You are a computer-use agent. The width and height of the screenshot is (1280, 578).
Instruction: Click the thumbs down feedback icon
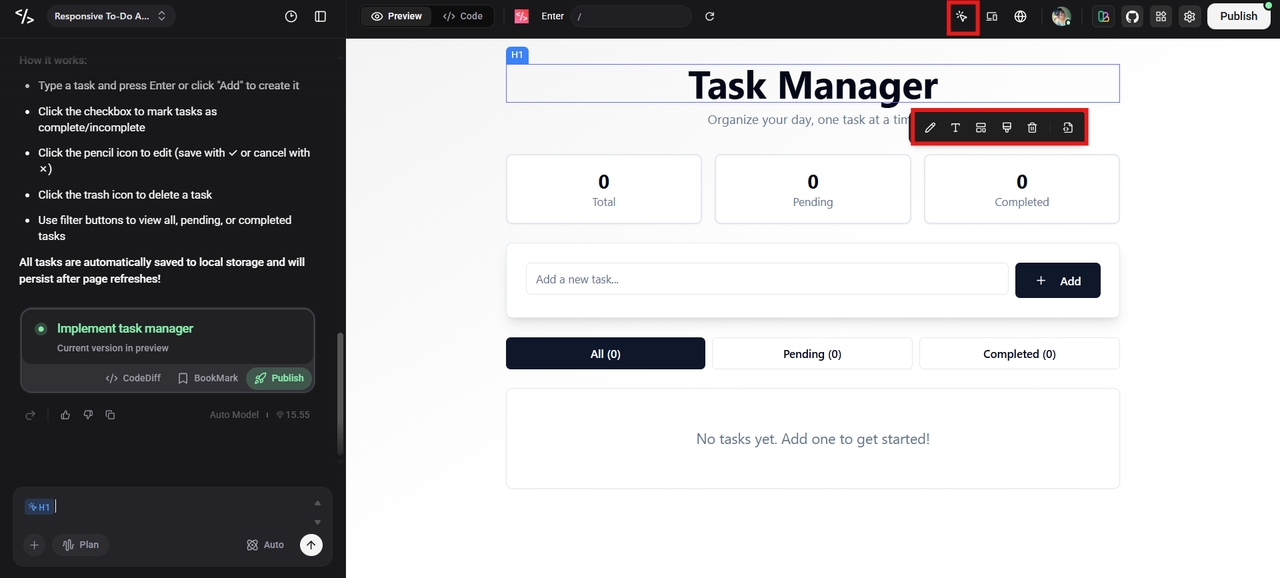pos(88,415)
